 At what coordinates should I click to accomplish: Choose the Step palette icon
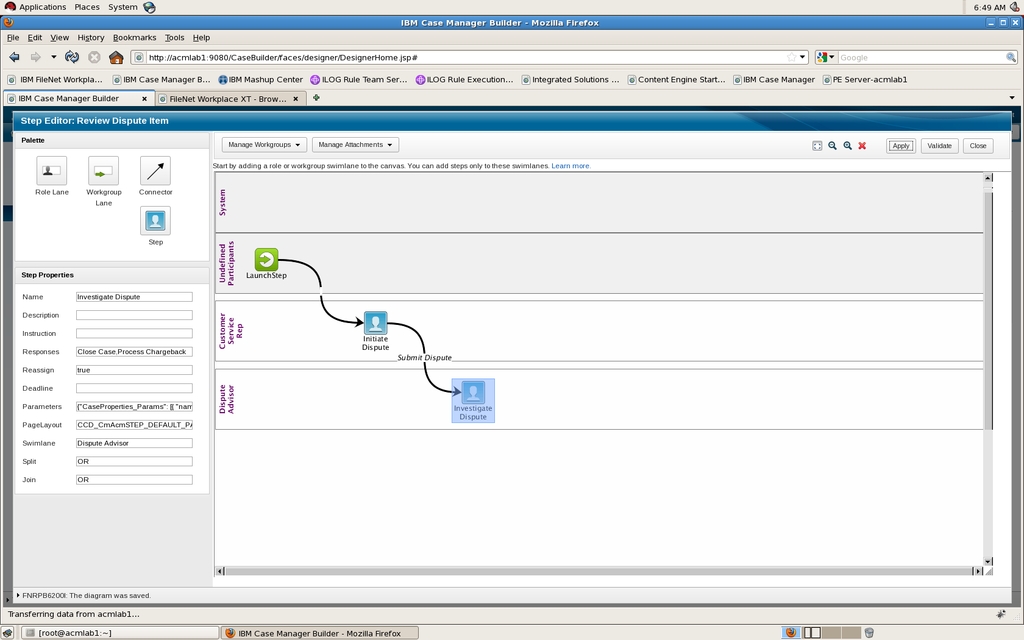[155, 221]
